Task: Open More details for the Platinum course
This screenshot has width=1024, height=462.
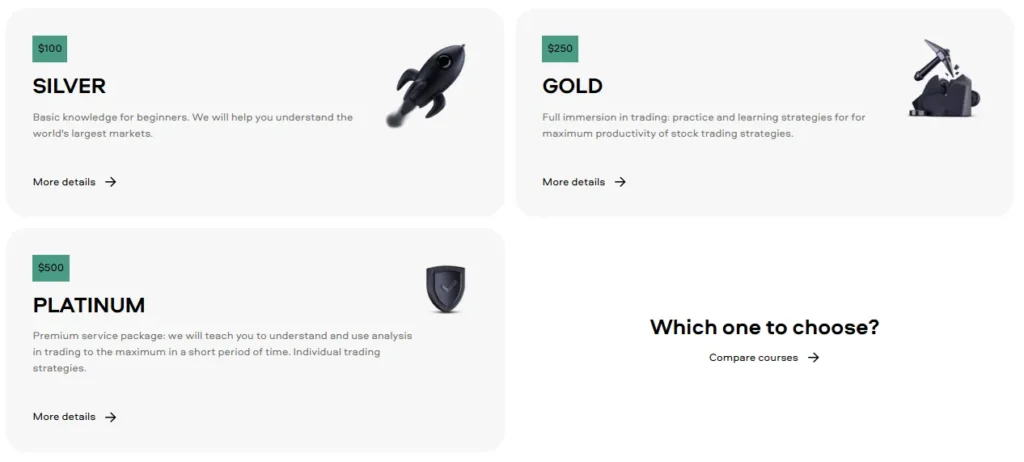Action: pos(64,417)
